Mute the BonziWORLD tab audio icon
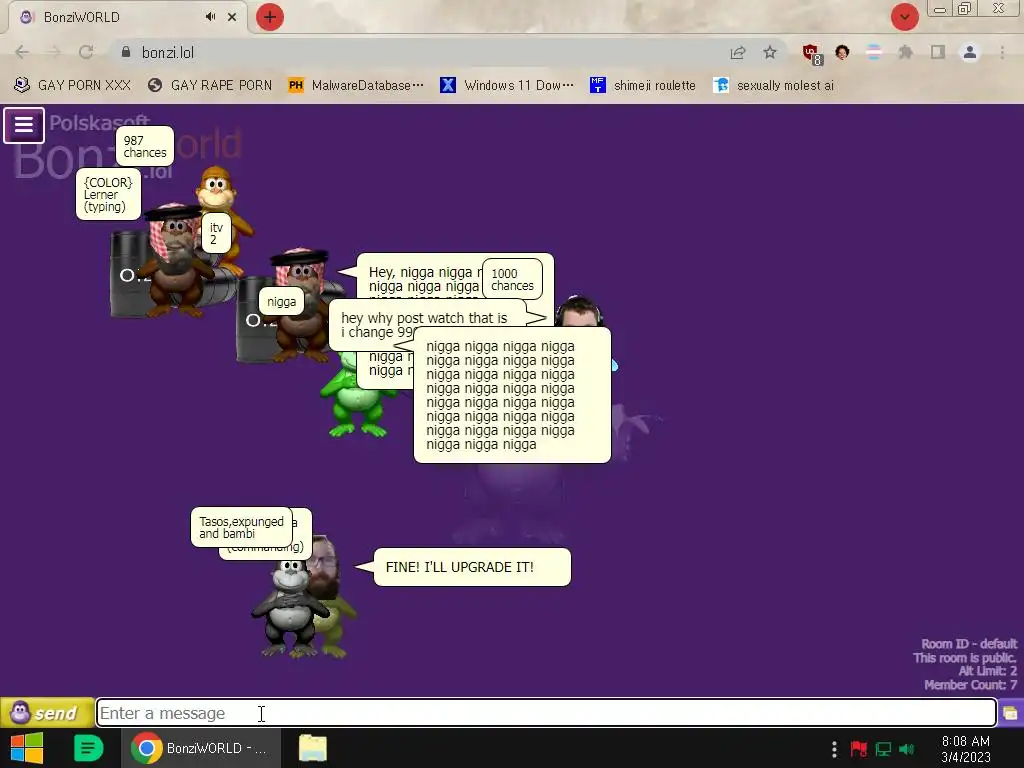Viewport: 1024px width, 768px height. click(x=210, y=17)
